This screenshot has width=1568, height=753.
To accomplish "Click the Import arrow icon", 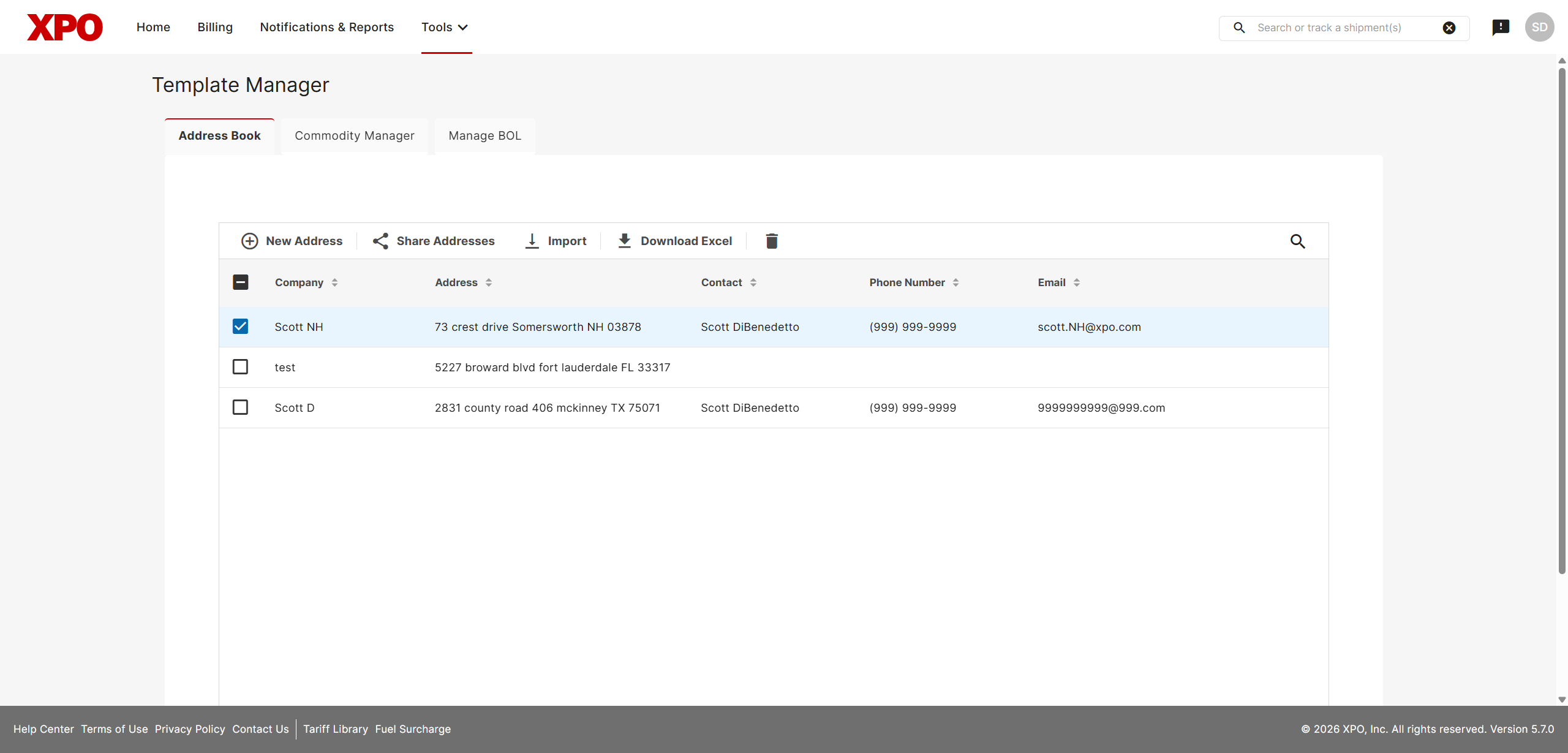I will click(x=532, y=241).
